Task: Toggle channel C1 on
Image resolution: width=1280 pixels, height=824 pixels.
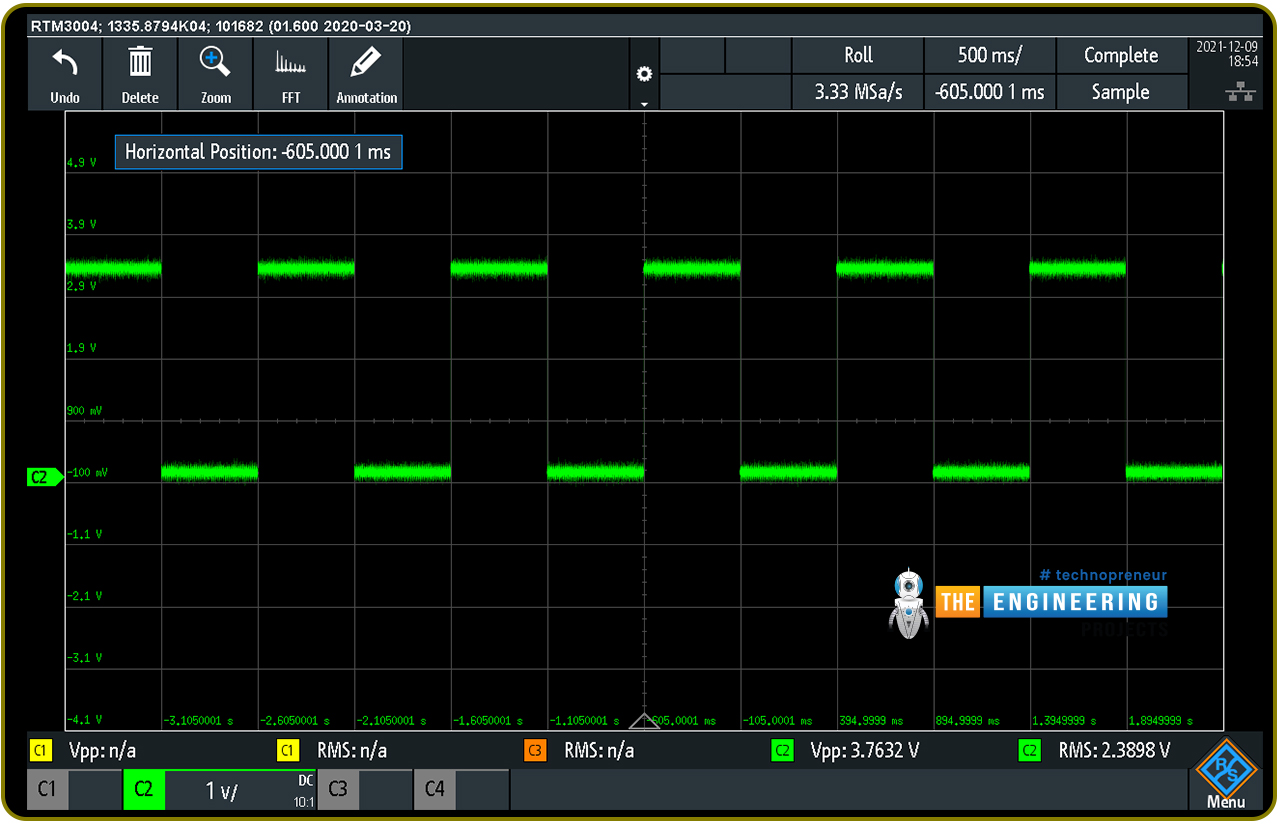Action: (47, 789)
